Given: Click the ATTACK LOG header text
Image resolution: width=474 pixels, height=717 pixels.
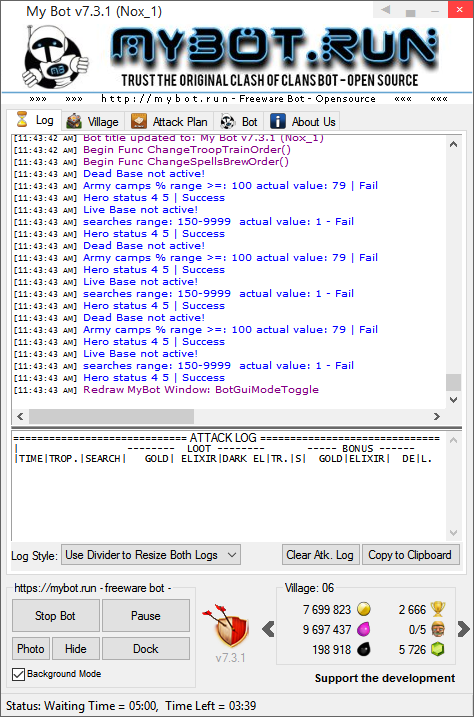Looking at the screenshot, I should coord(223,438).
